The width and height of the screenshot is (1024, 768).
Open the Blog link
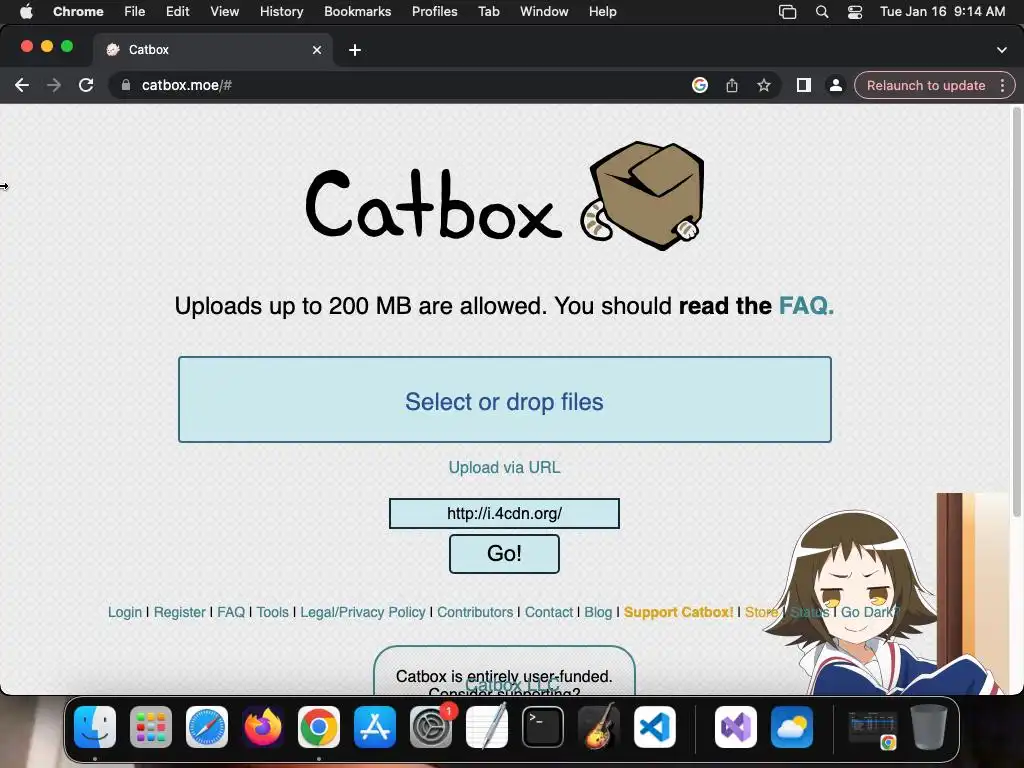[598, 612]
